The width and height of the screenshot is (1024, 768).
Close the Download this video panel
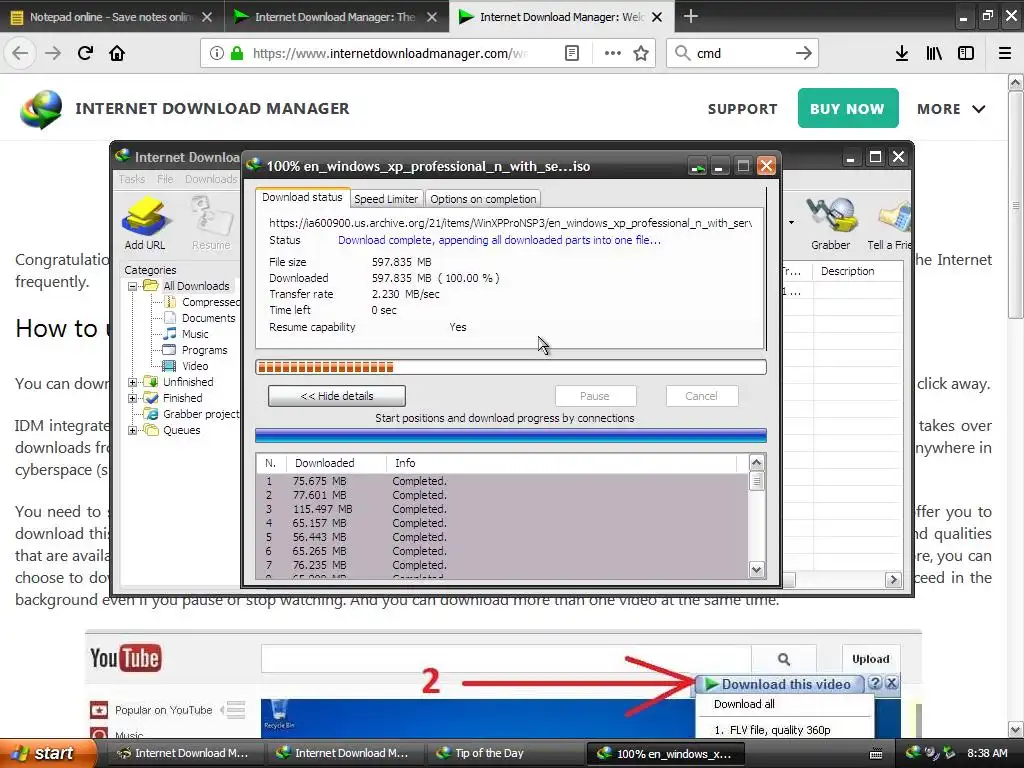pyautogui.click(x=891, y=683)
